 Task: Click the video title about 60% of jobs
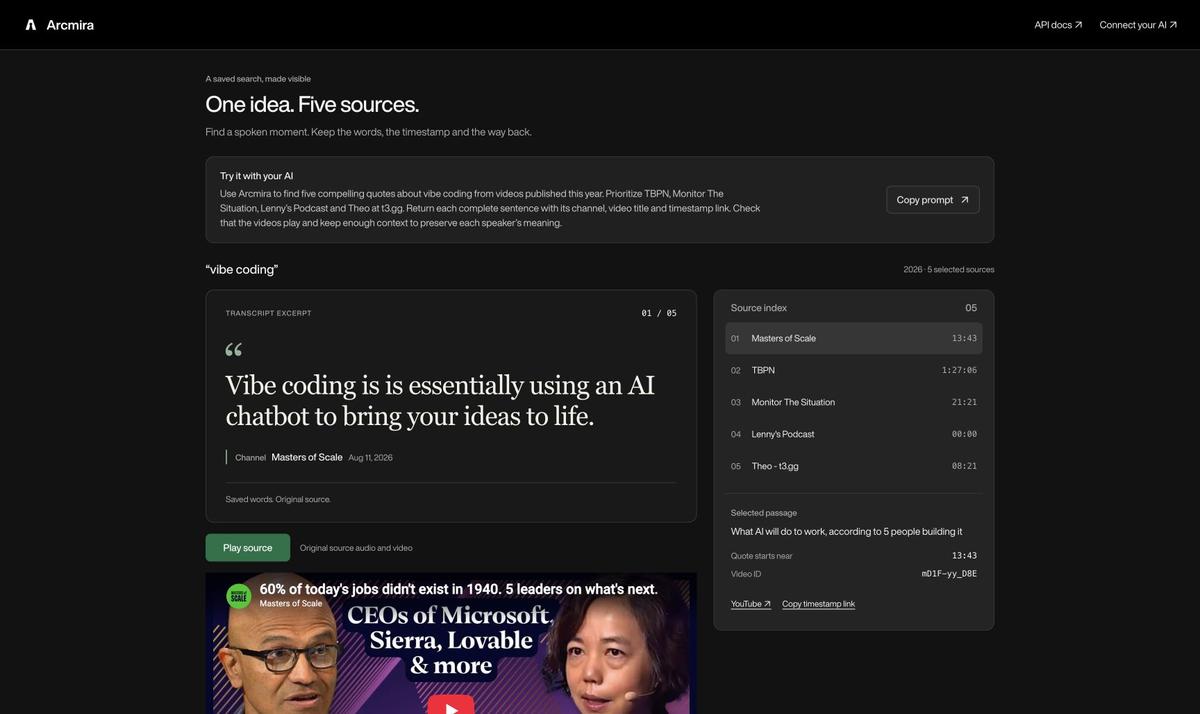click(x=459, y=589)
